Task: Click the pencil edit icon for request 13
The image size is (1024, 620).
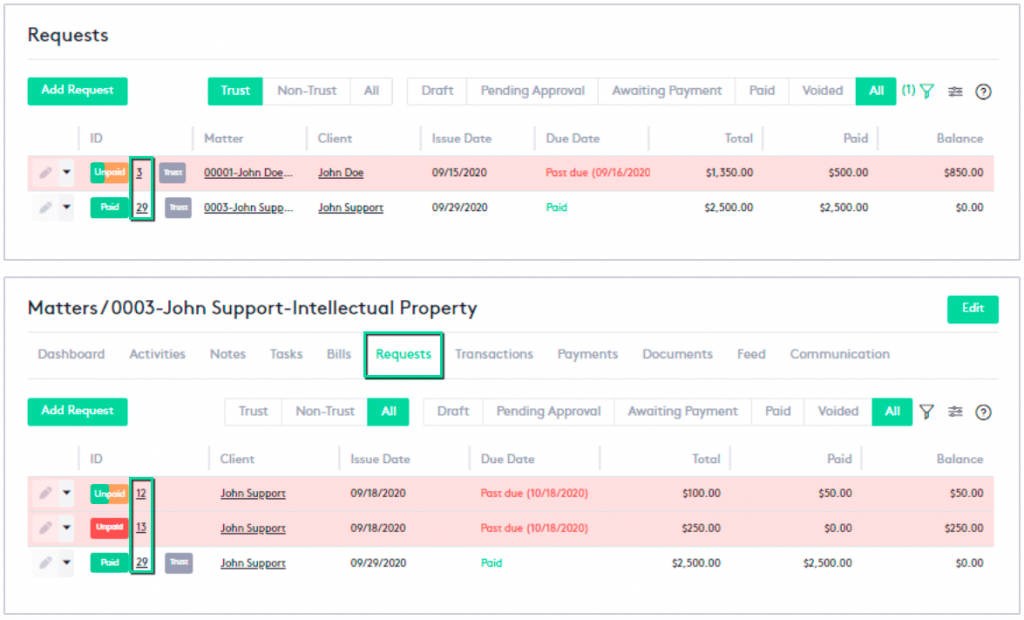Action: [x=45, y=528]
